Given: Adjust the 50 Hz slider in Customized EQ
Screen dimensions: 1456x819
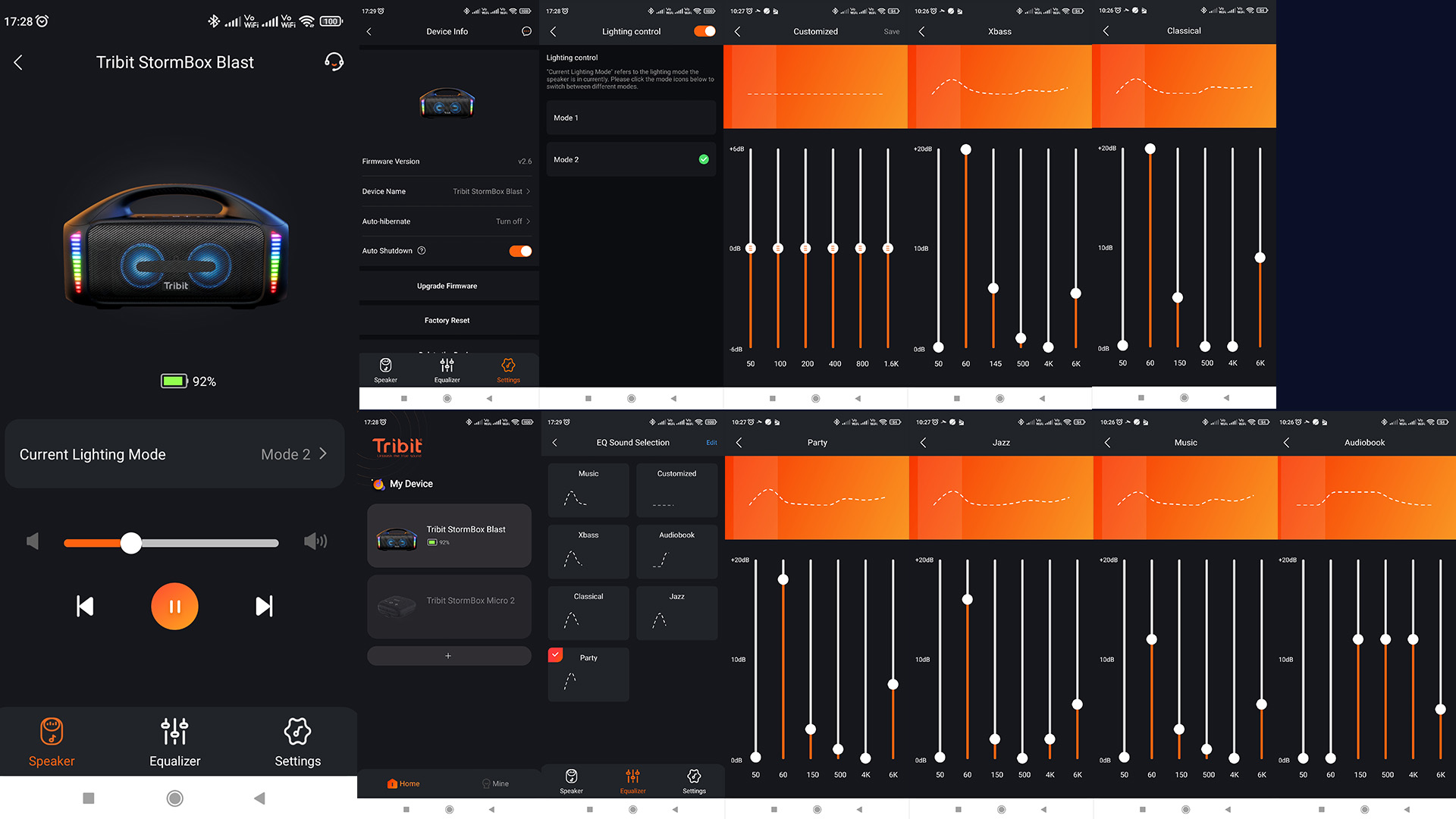Looking at the screenshot, I should [751, 248].
